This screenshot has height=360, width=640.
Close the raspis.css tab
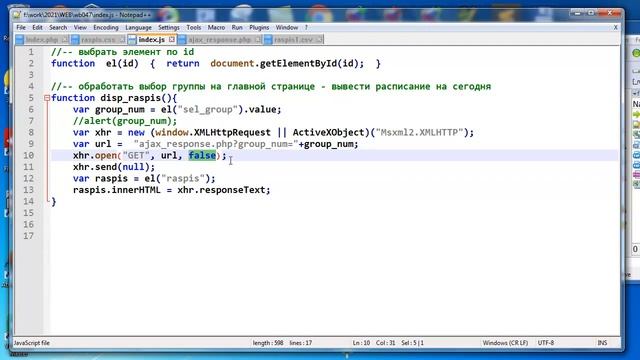tap(122, 40)
